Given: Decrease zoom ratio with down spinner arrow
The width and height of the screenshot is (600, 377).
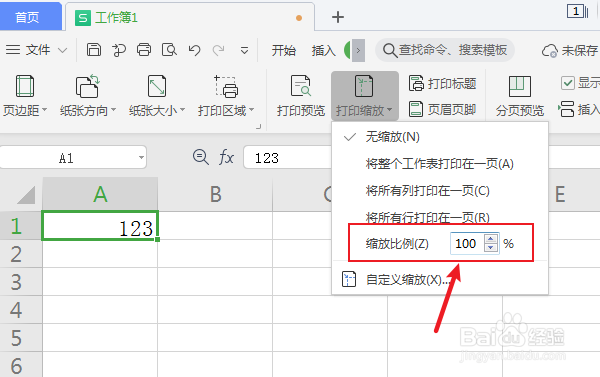Looking at the screenshot, I should [x=491, y=248].
